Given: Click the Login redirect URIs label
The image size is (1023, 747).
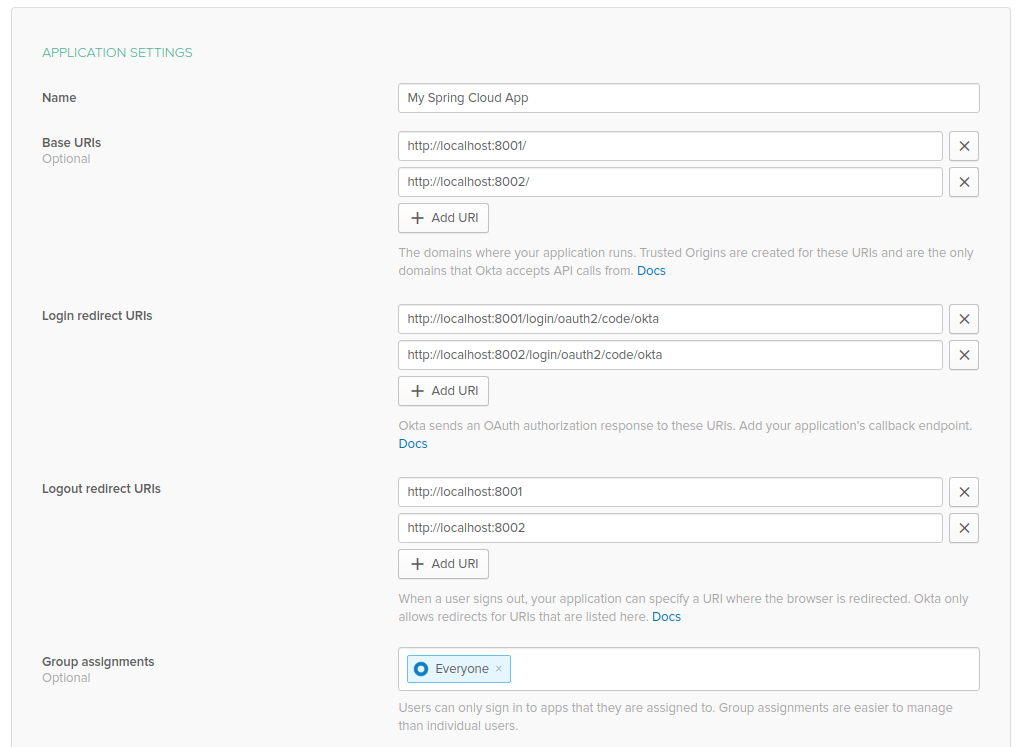Looking at the screenshot, I should tap(97, 316).
